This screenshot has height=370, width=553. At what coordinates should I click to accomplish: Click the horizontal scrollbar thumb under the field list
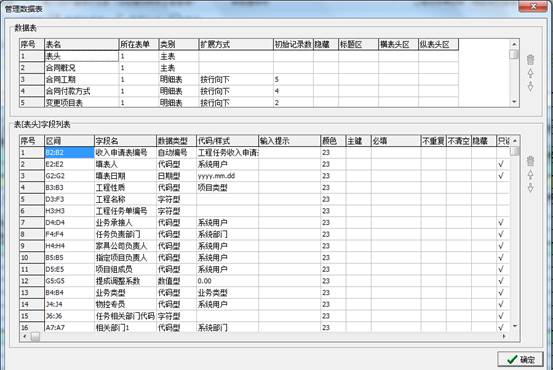(35, 336)
